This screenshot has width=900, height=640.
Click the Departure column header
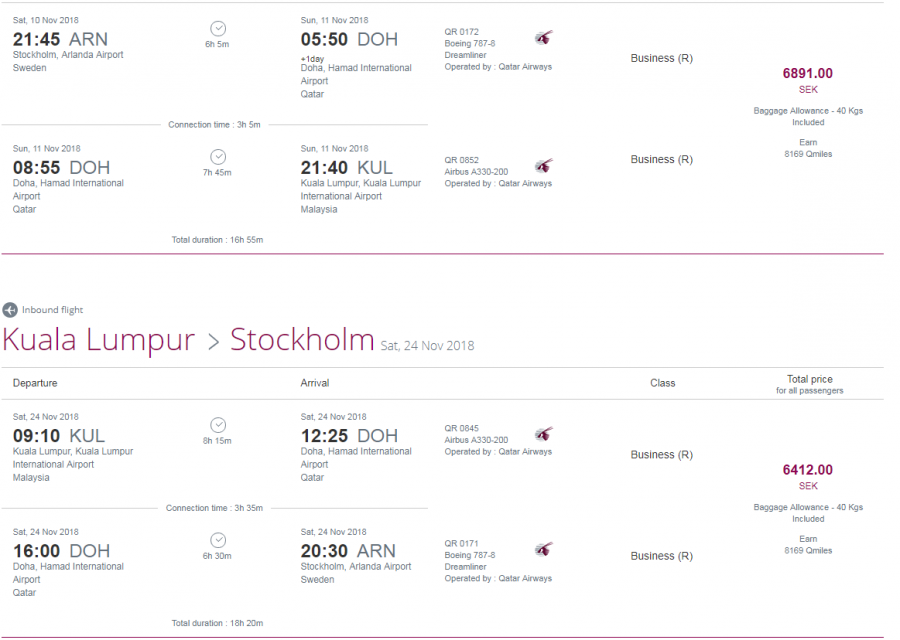[35, 383]
